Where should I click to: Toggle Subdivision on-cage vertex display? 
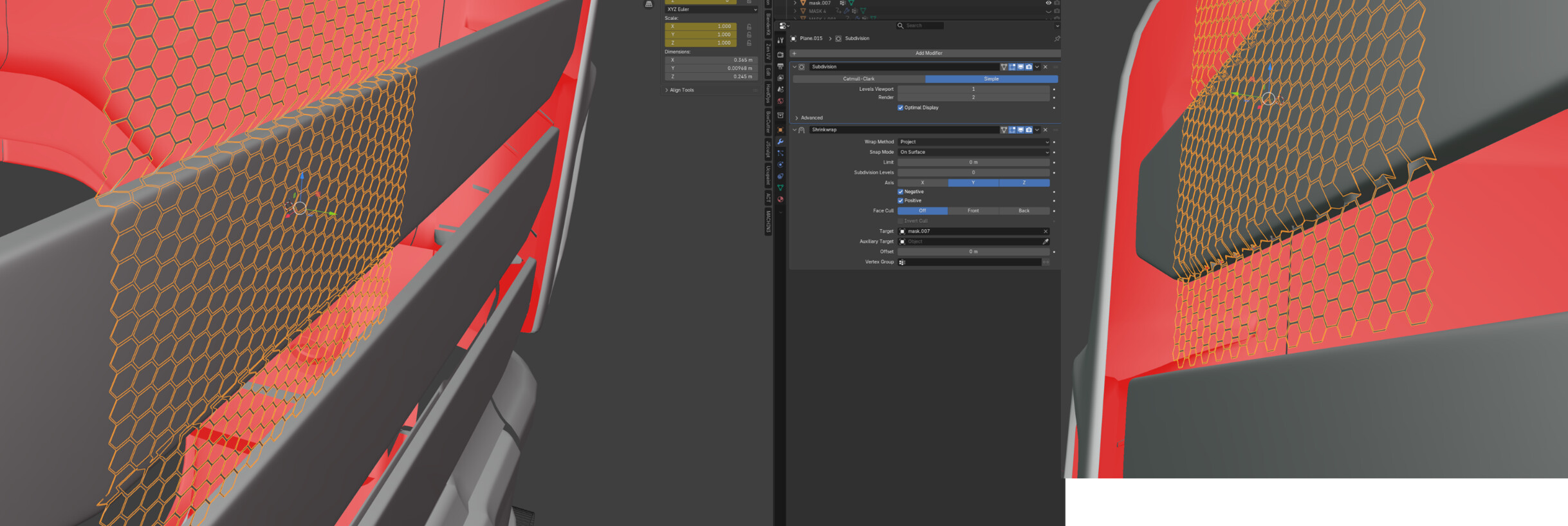pyautogui.click(x=1004, y=67)
